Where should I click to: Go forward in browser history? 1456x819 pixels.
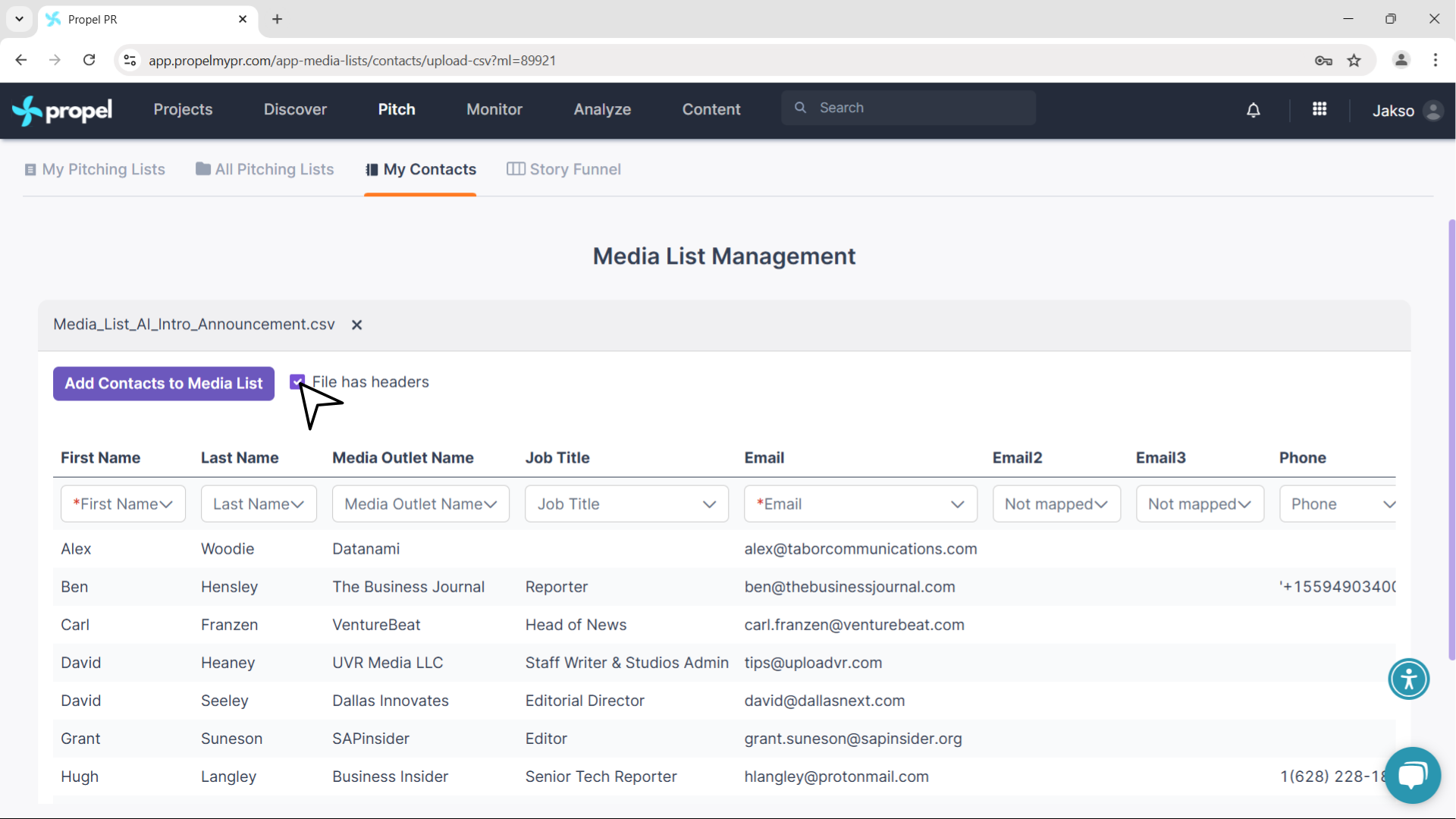tap(55, 60)
